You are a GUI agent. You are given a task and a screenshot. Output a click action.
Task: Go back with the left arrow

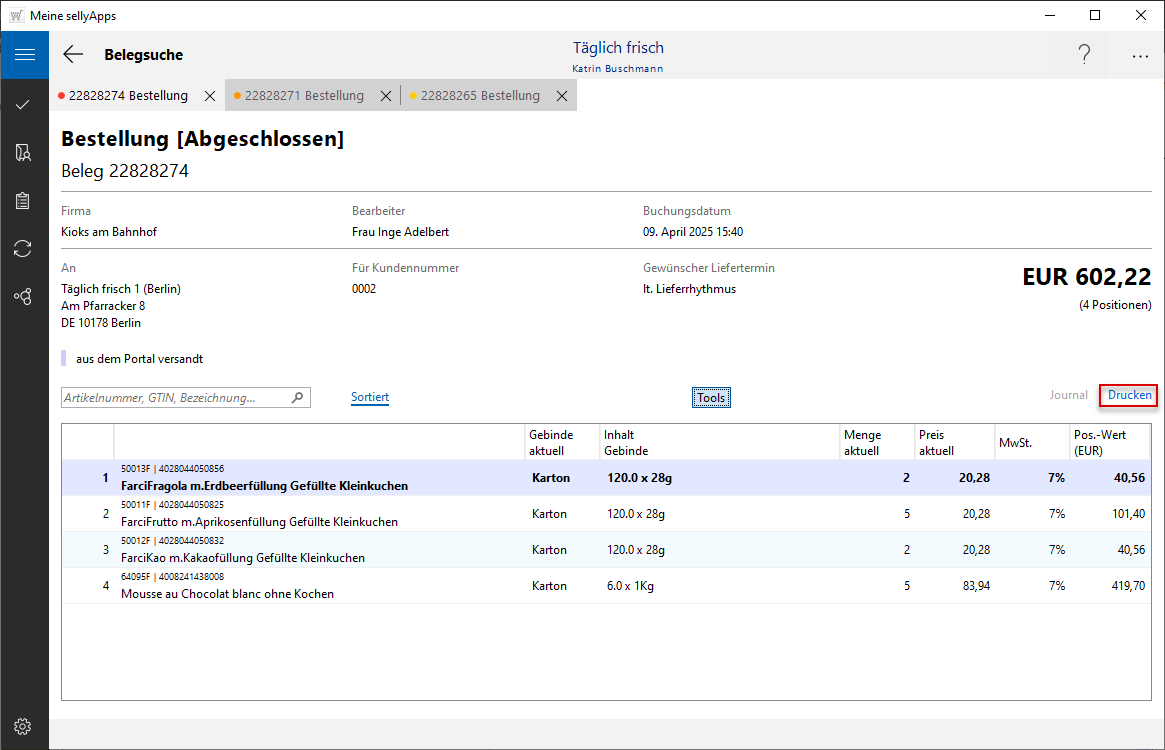[73, 55]
